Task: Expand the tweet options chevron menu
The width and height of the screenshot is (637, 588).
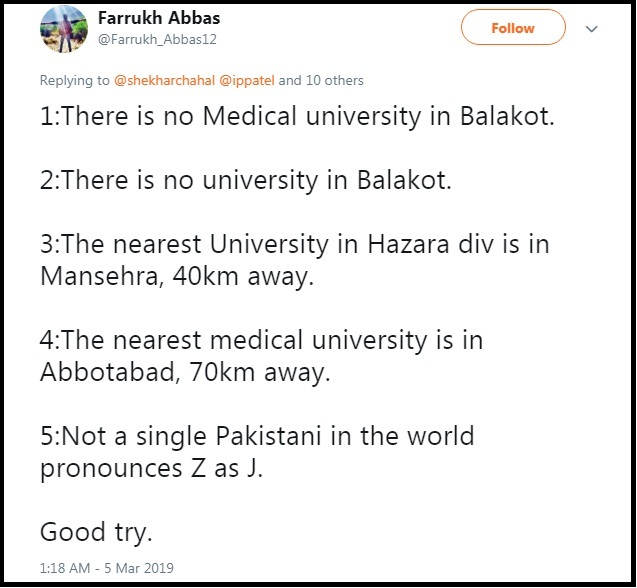Action: [591, 29]
